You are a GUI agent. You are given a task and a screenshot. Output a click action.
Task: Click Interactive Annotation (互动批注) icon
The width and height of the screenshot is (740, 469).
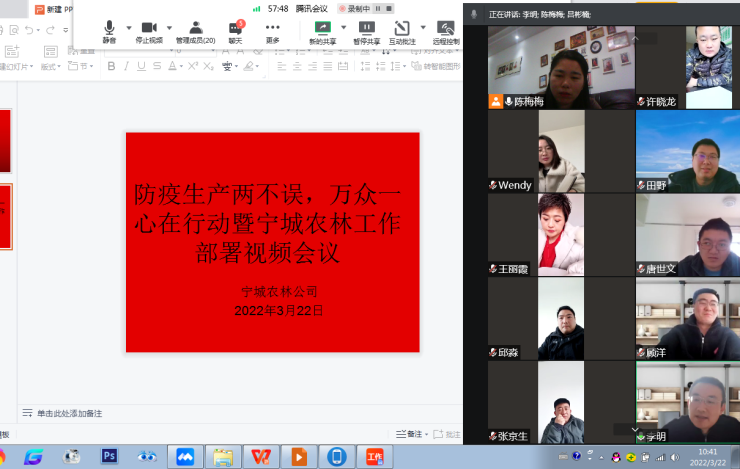point(401,28)
